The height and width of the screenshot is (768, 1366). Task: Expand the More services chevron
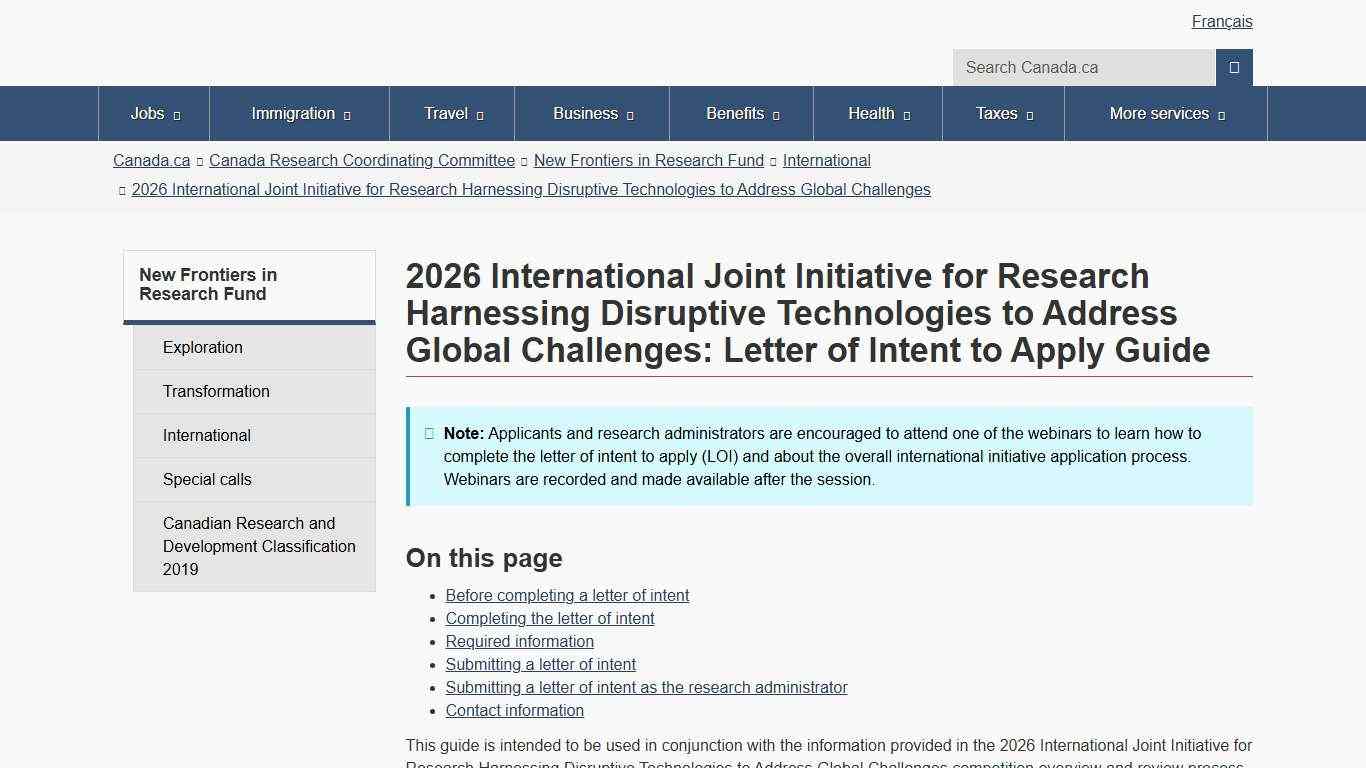1221,114
